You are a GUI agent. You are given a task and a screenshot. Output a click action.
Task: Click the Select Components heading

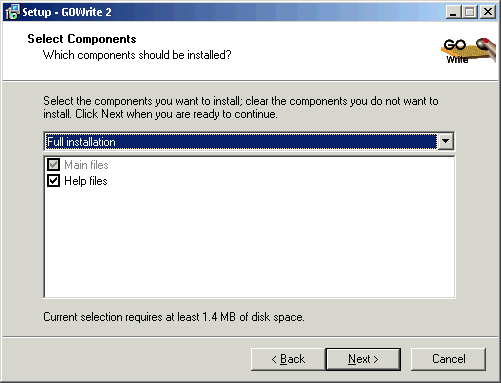[82, 39]
